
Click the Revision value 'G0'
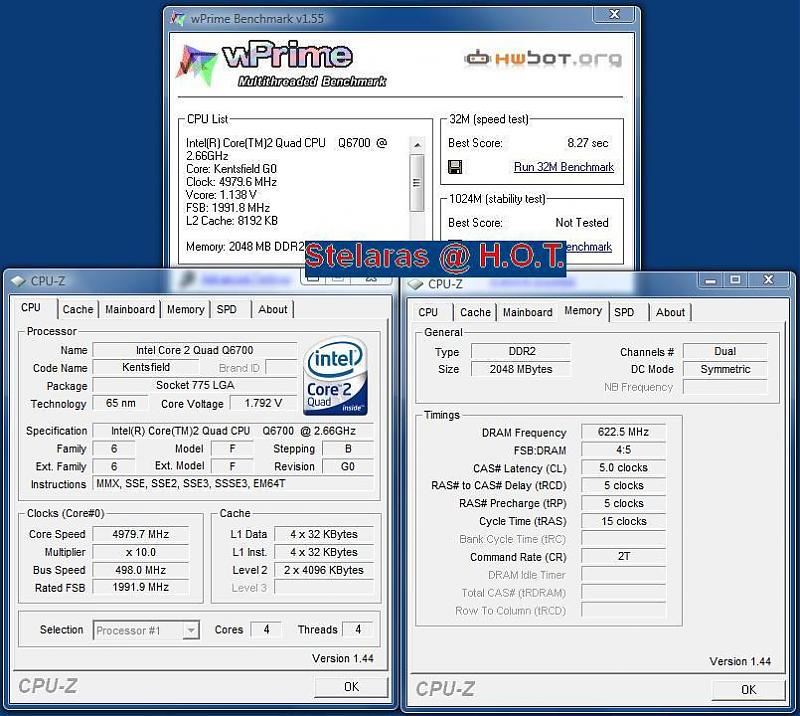348,466
